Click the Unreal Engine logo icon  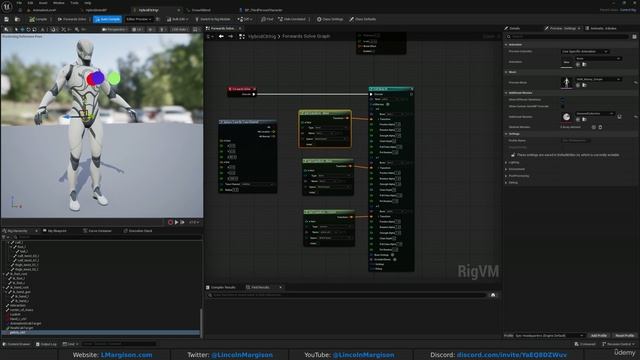[x=7, y=6]
